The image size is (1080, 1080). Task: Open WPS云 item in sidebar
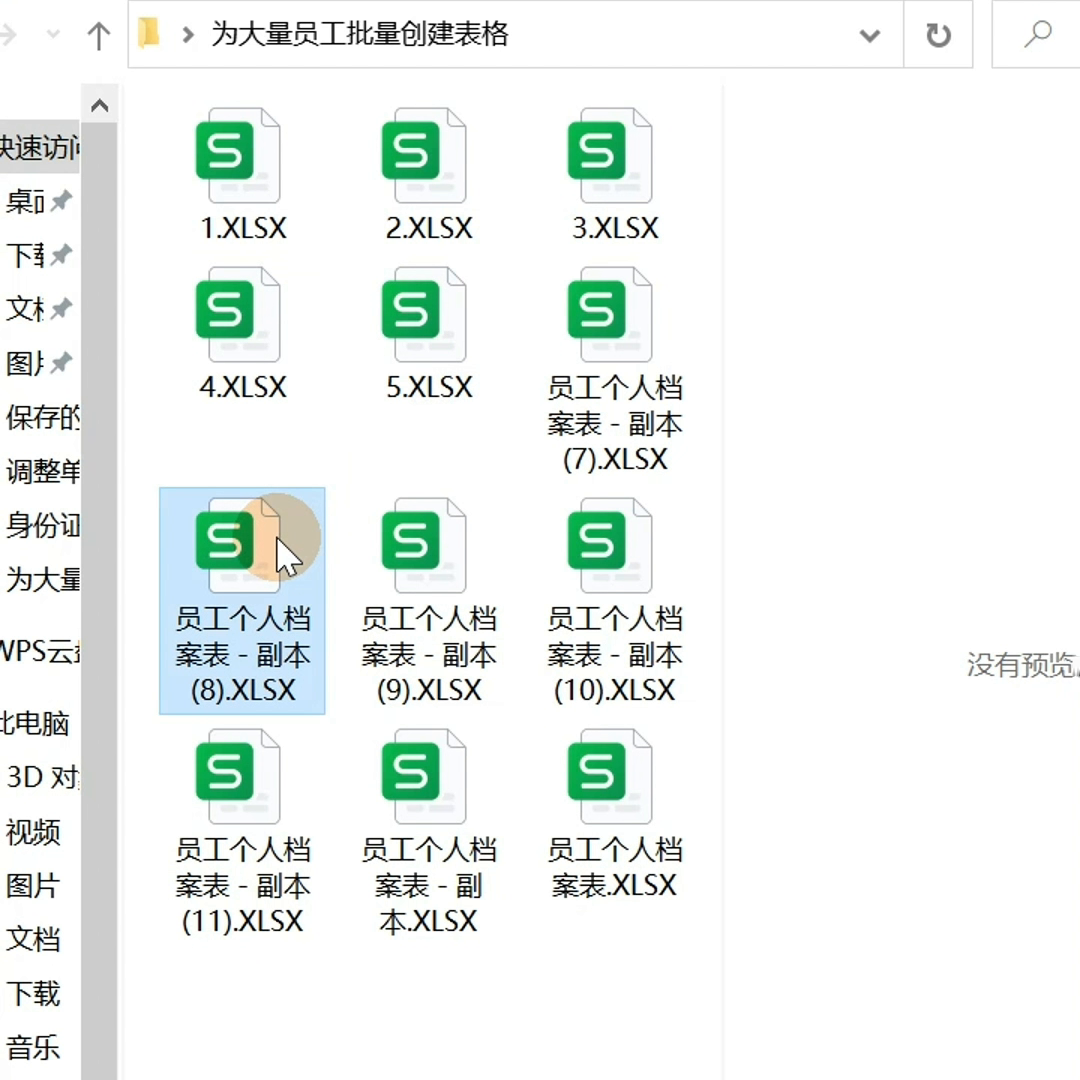click(42, 652)
